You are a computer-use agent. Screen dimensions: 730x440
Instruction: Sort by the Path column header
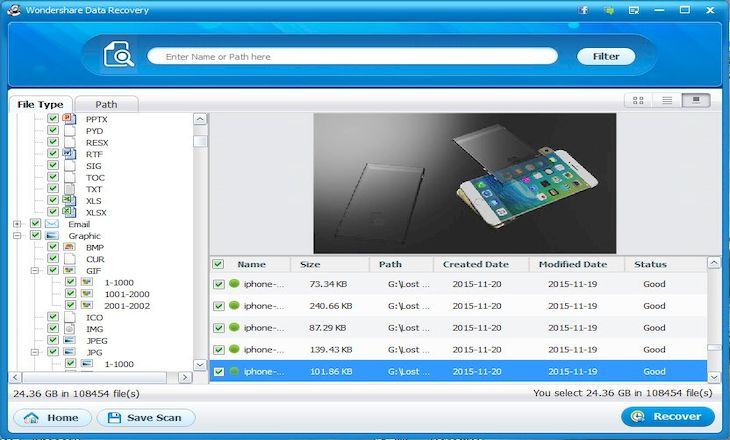(390, 264)
